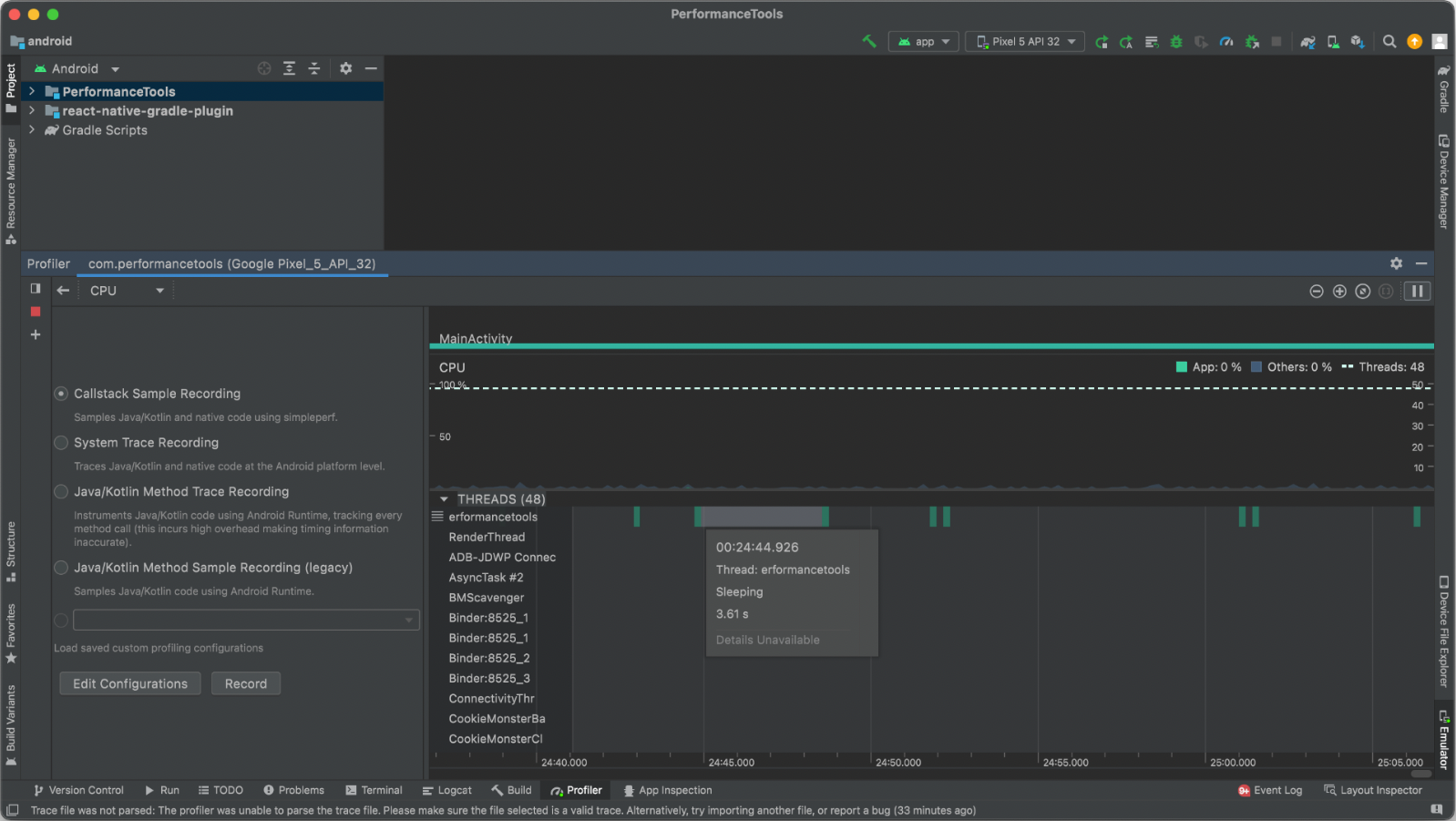Stop the profiling session red square
This screenshot has height=821, width=1456.
tap(36, 312)
